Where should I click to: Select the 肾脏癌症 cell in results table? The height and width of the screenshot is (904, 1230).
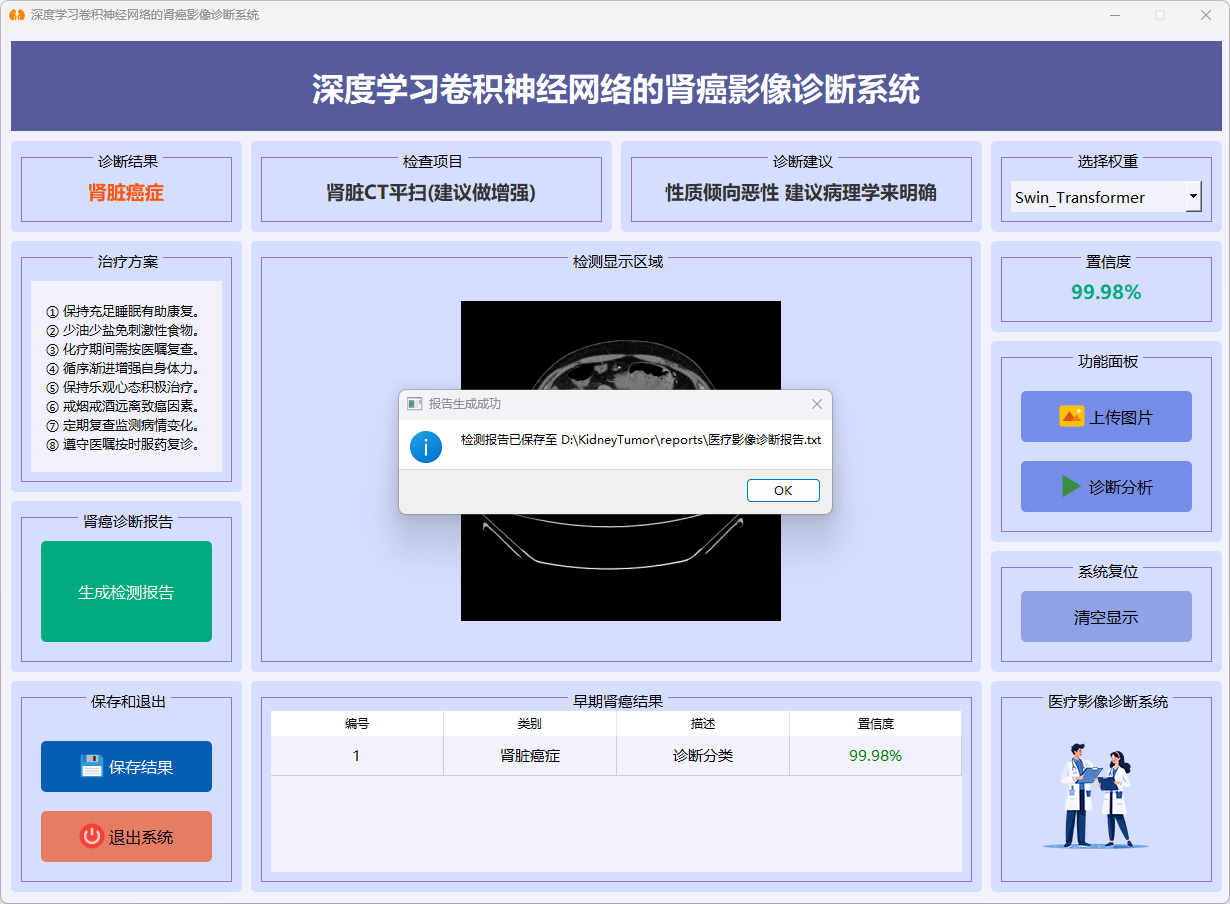click(530, 756)
